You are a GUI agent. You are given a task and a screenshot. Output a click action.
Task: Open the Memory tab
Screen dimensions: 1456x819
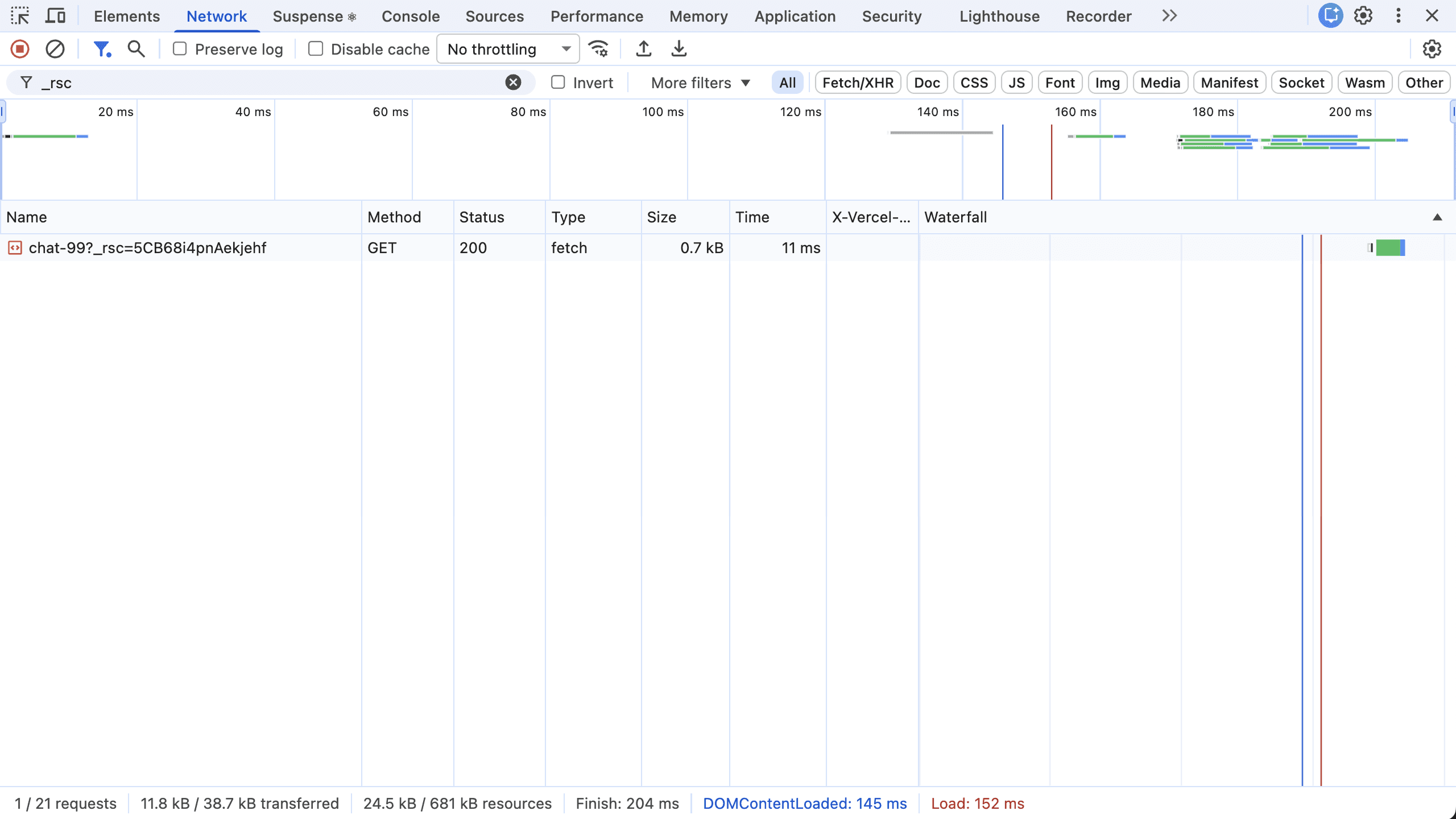[x=698, y=16]
